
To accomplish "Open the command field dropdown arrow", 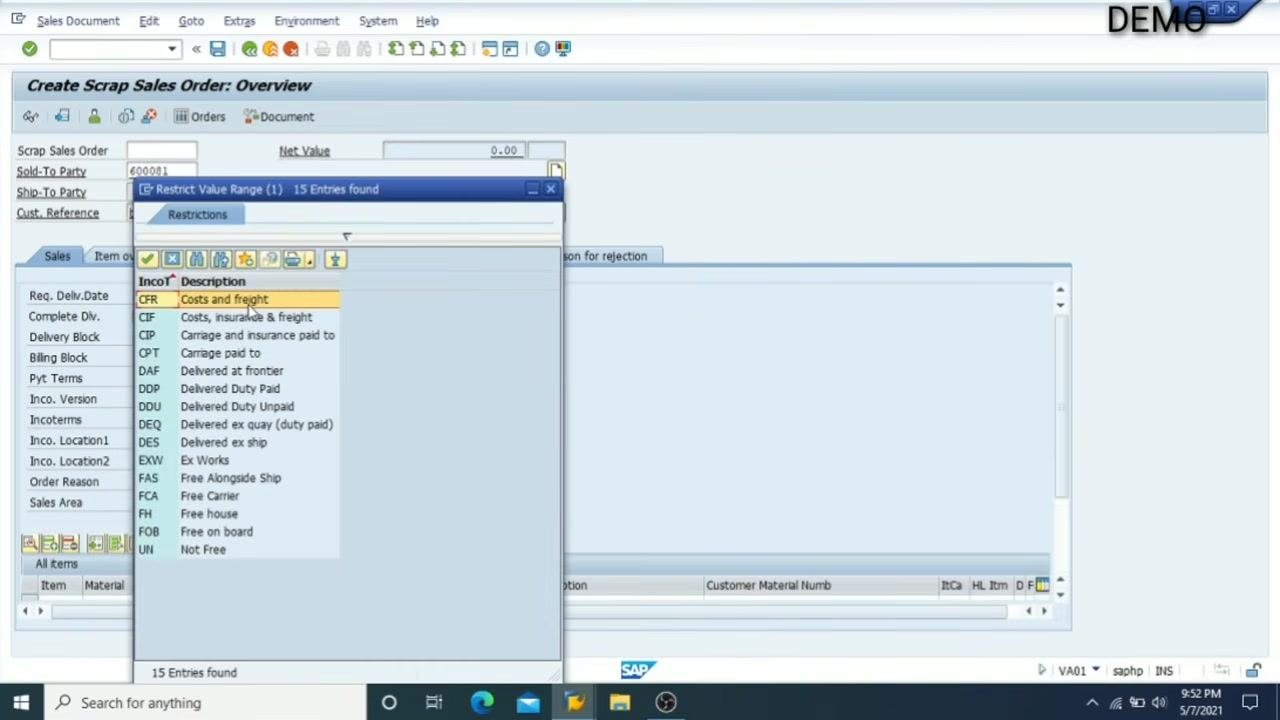I will coord(172,48).
